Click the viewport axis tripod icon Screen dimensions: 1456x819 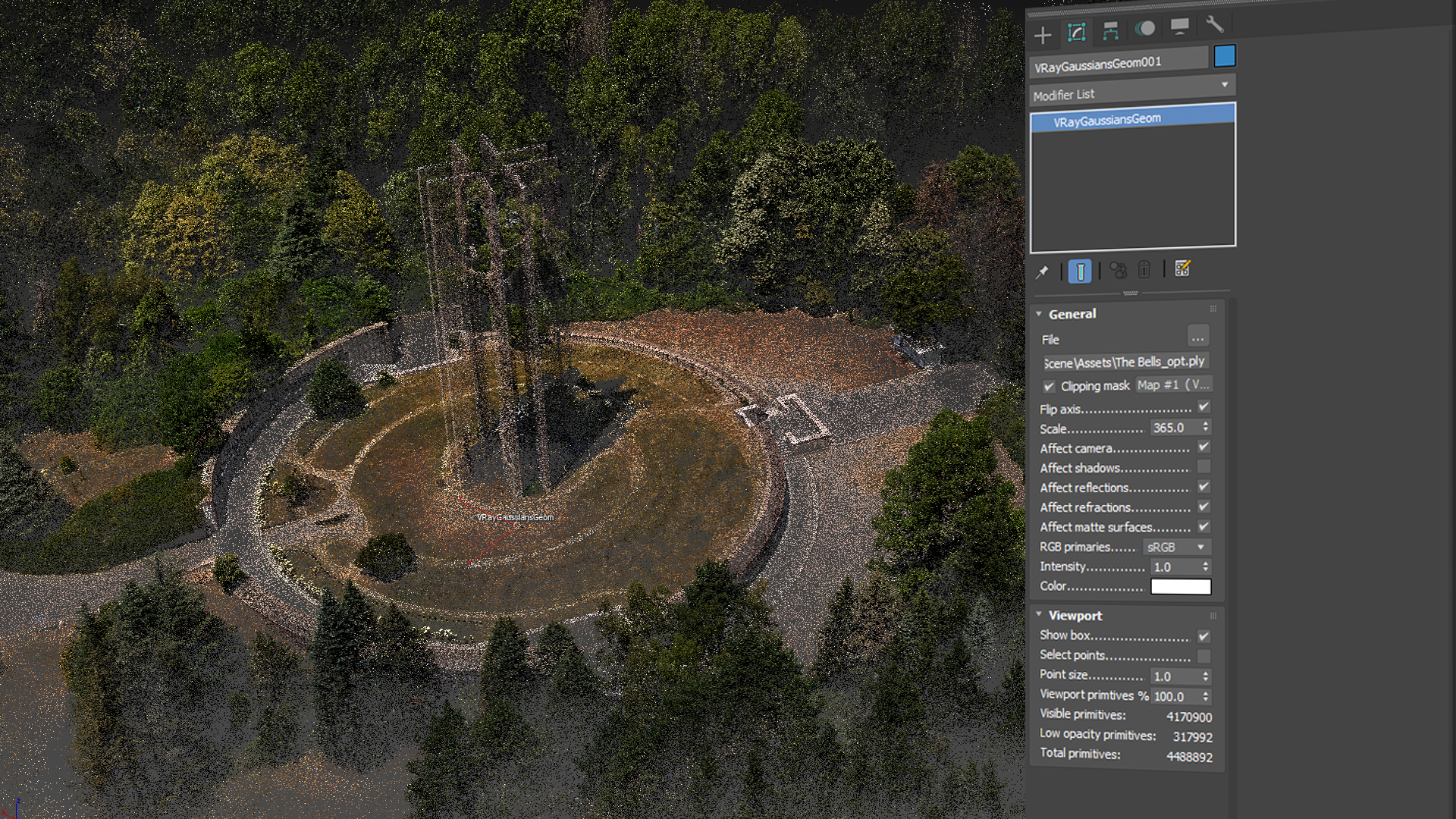[x=13, y=808]
